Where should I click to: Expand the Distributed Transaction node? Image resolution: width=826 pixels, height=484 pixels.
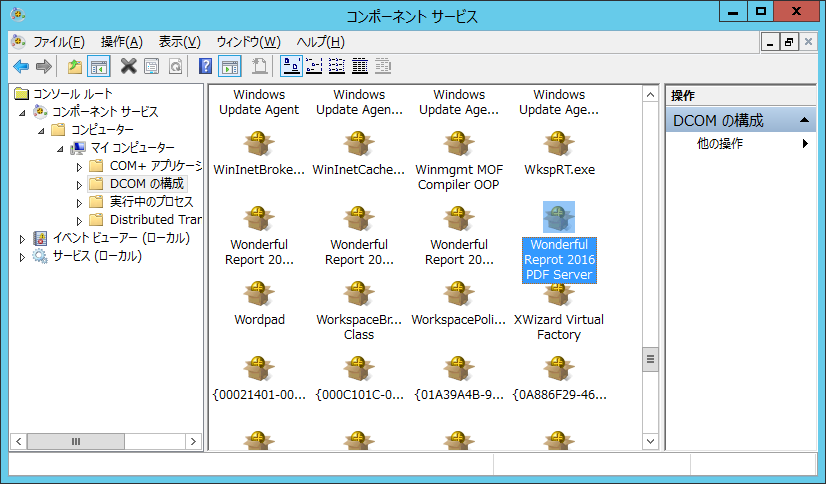[x=79, y=221]
